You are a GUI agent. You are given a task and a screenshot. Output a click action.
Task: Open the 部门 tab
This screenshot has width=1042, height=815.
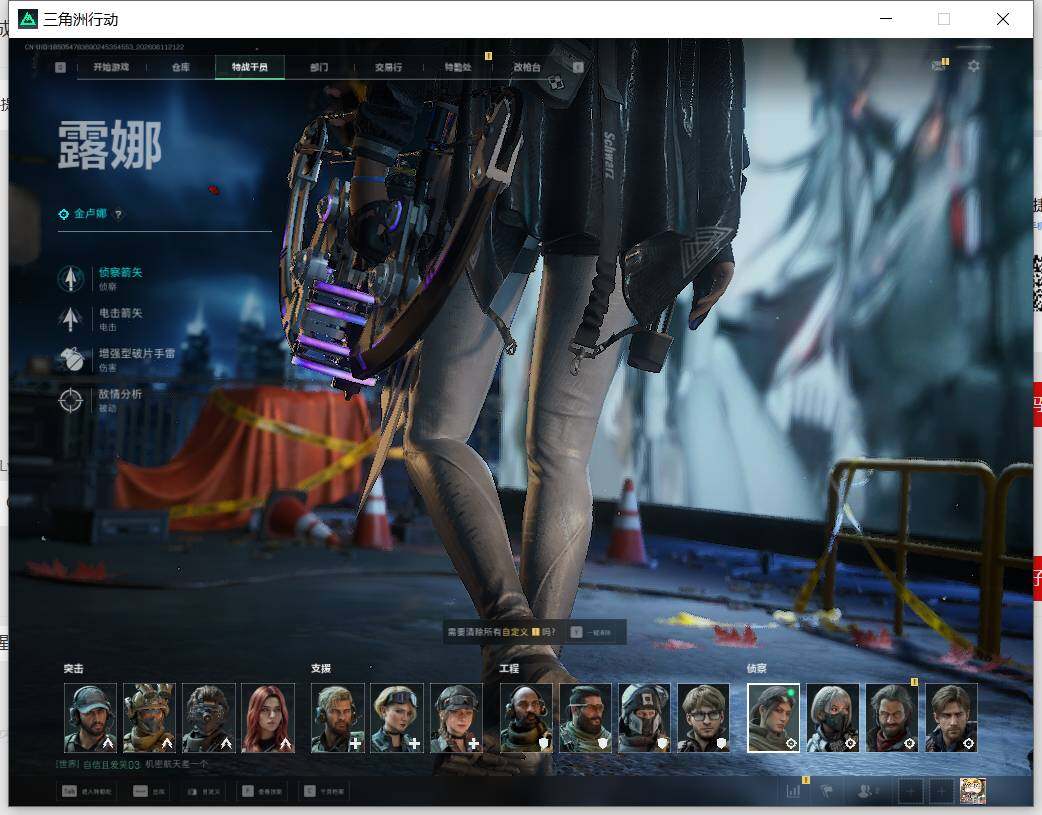click(x=319, y=67)
